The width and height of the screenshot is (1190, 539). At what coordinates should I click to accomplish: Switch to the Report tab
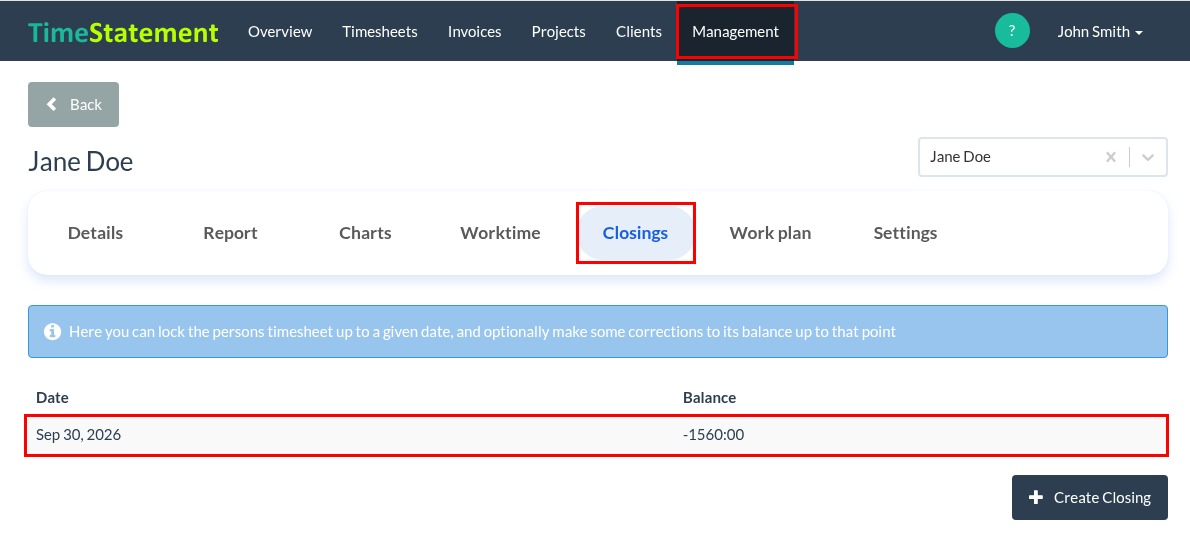(231, 233)
